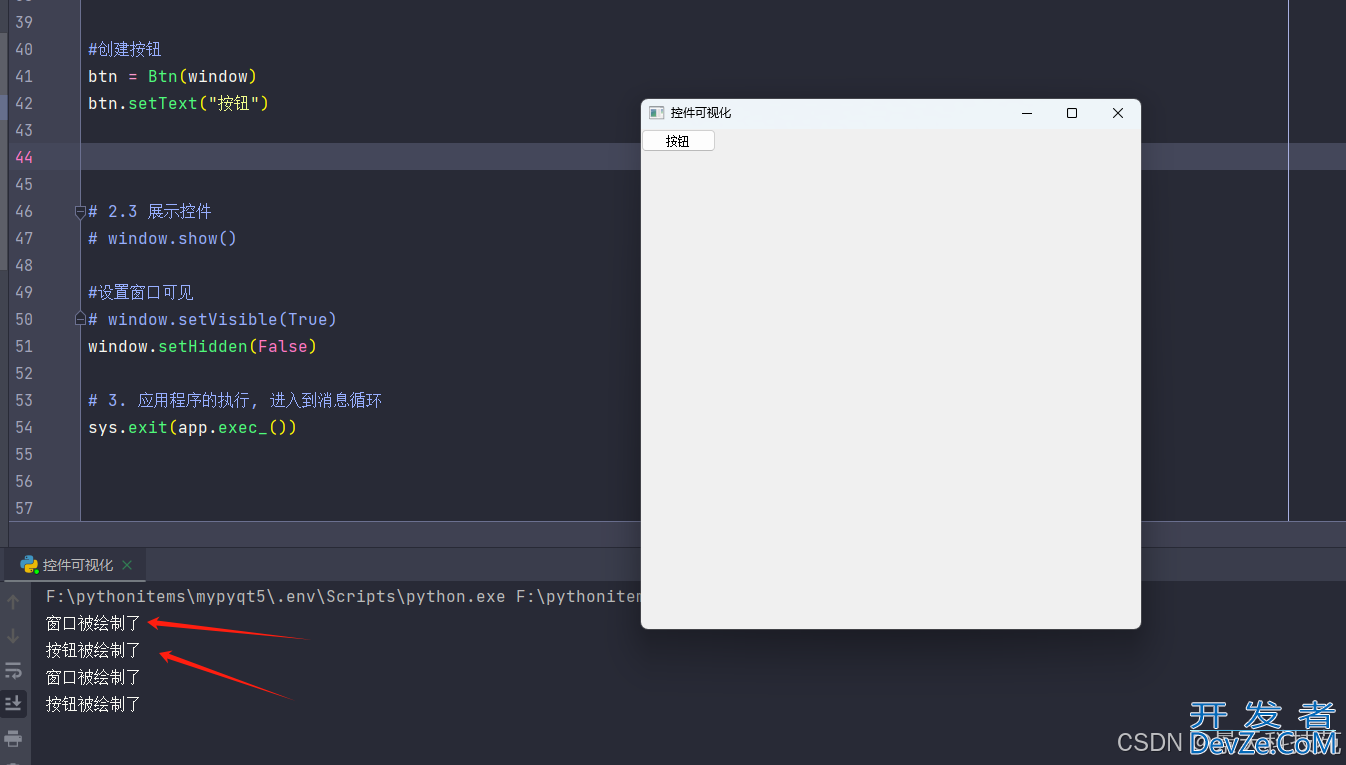
Task: Click the comment # window.show()
Action: 162,238
